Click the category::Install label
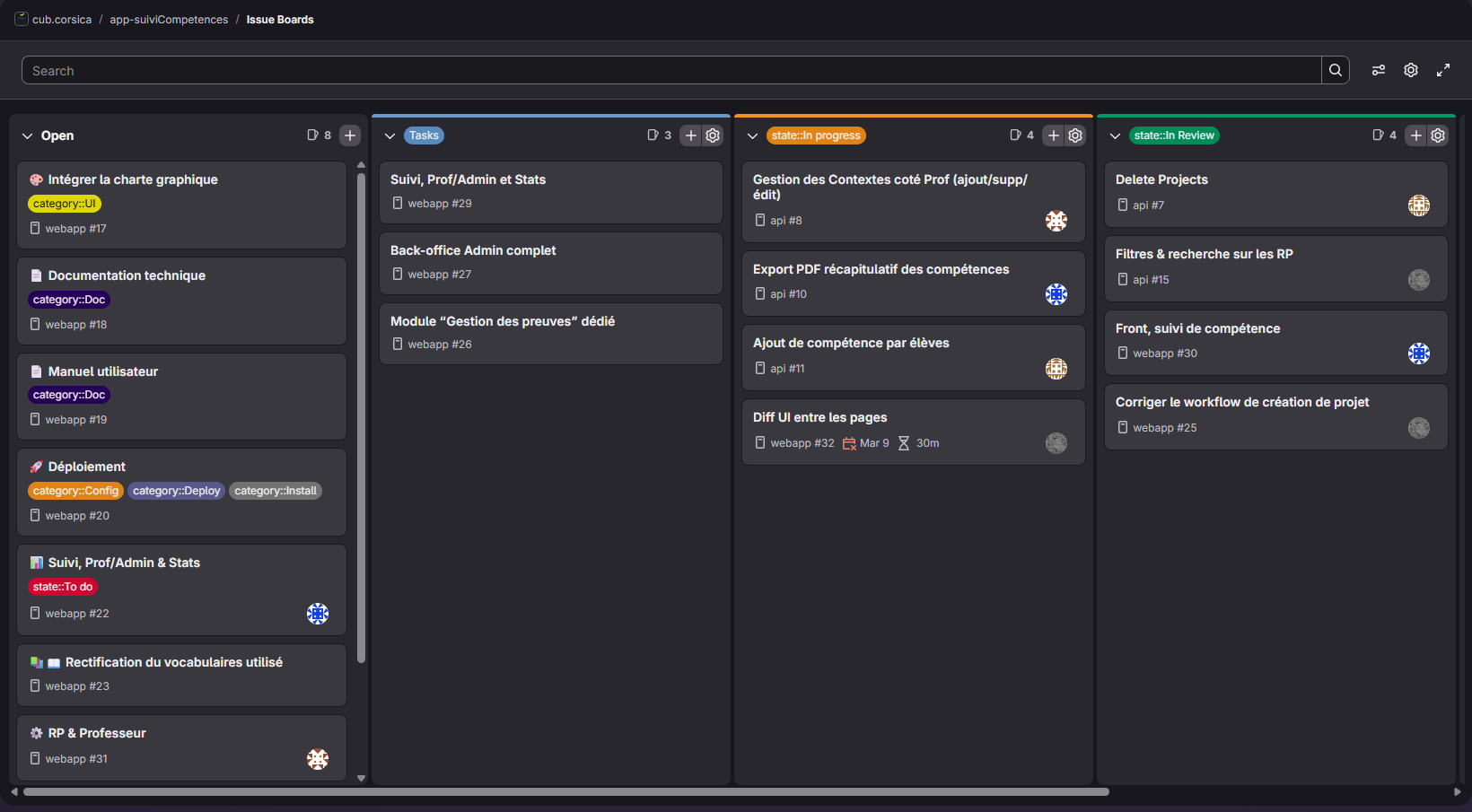Screen dimensions: 1472x812 (276, 491)
